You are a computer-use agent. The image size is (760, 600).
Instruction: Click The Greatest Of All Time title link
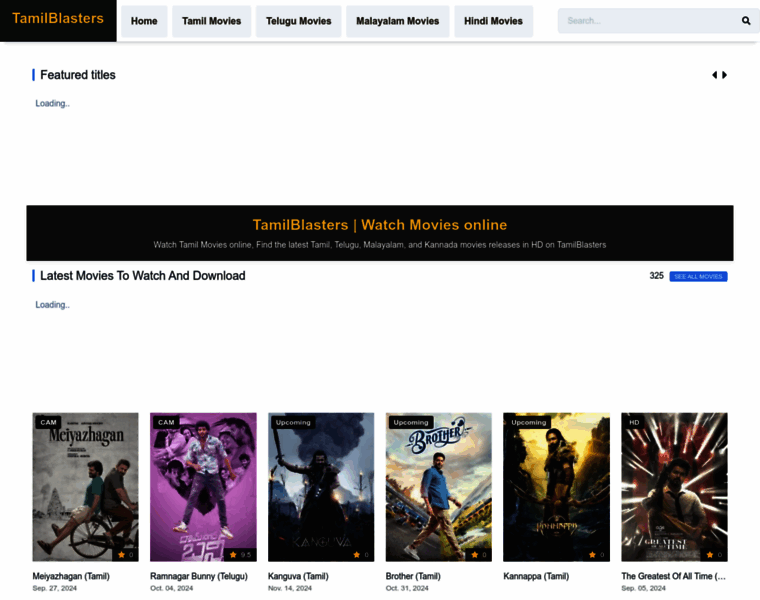(x=674, y=576)
